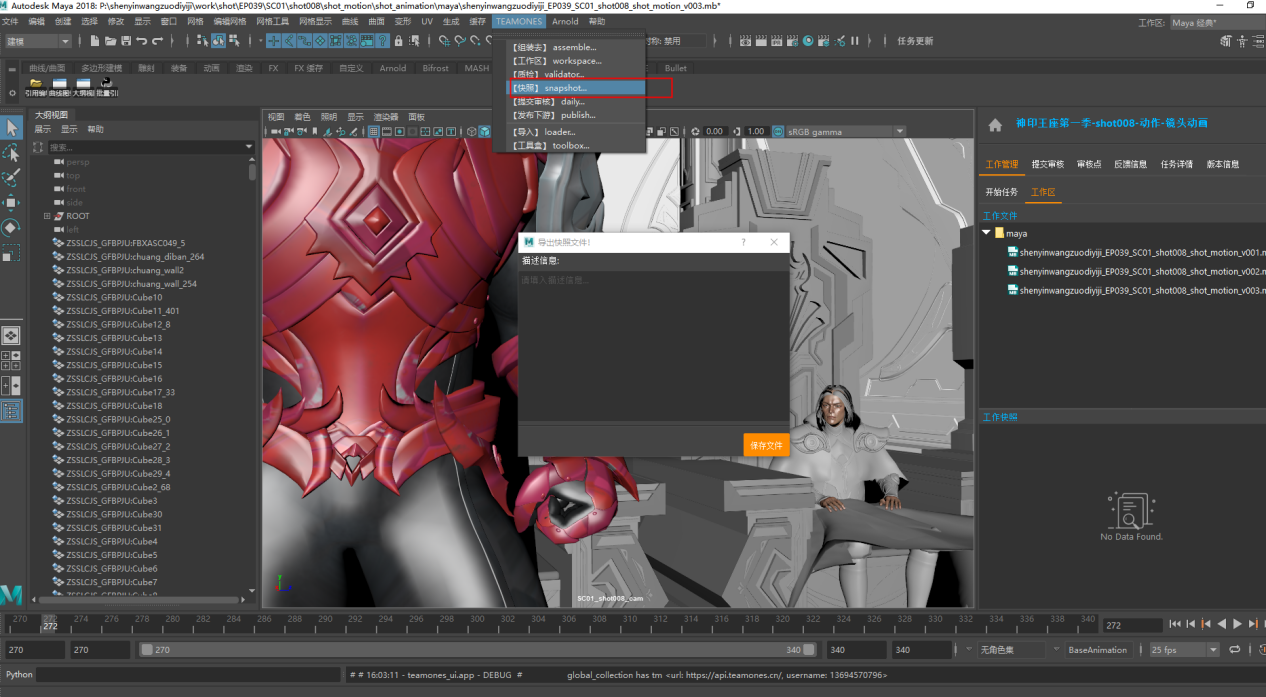Click the Save scene floppy disk icon

click(x=125, y=41)
